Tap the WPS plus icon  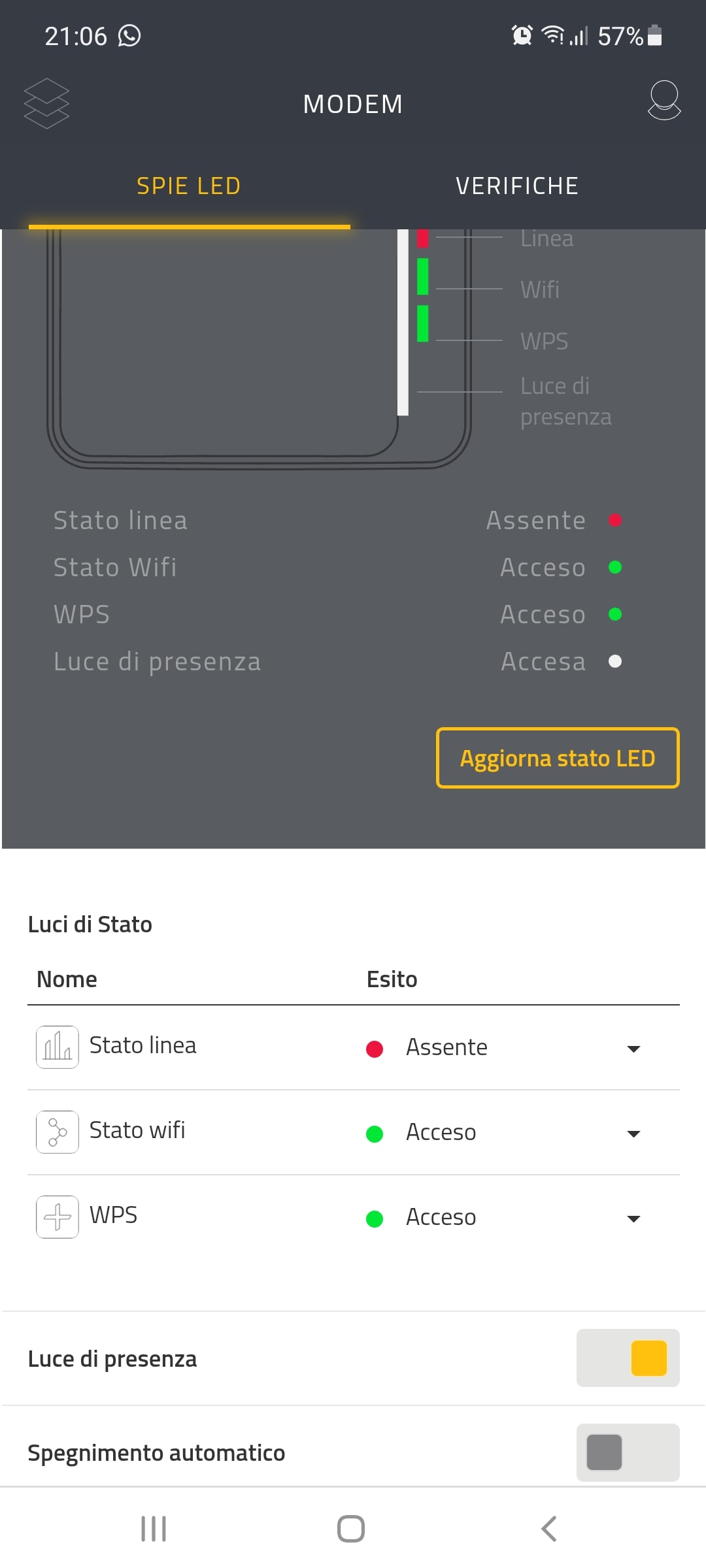click(x=58, y=1217)
